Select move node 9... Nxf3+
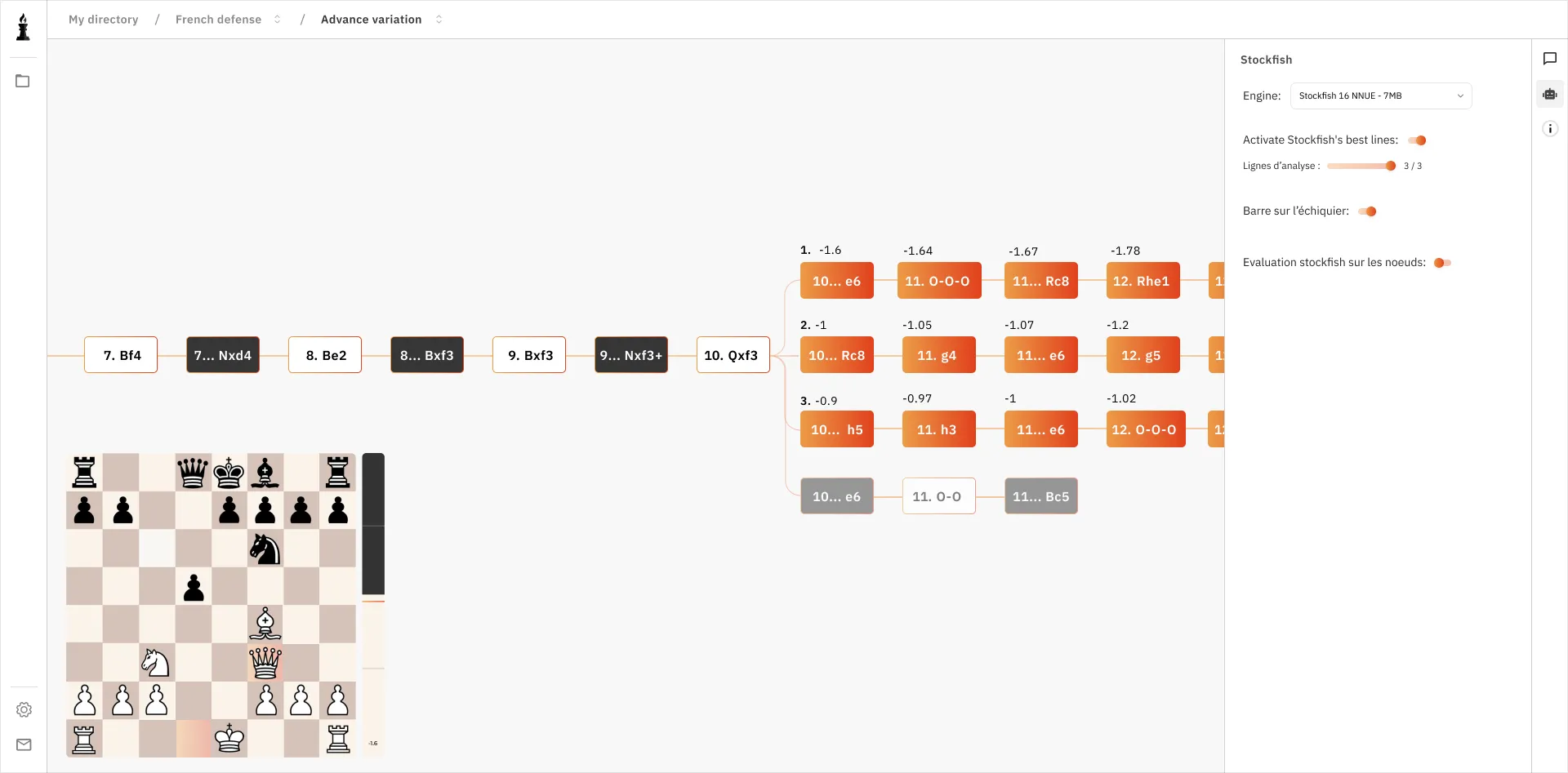The image size is (1568, 773). click(631, 355)
